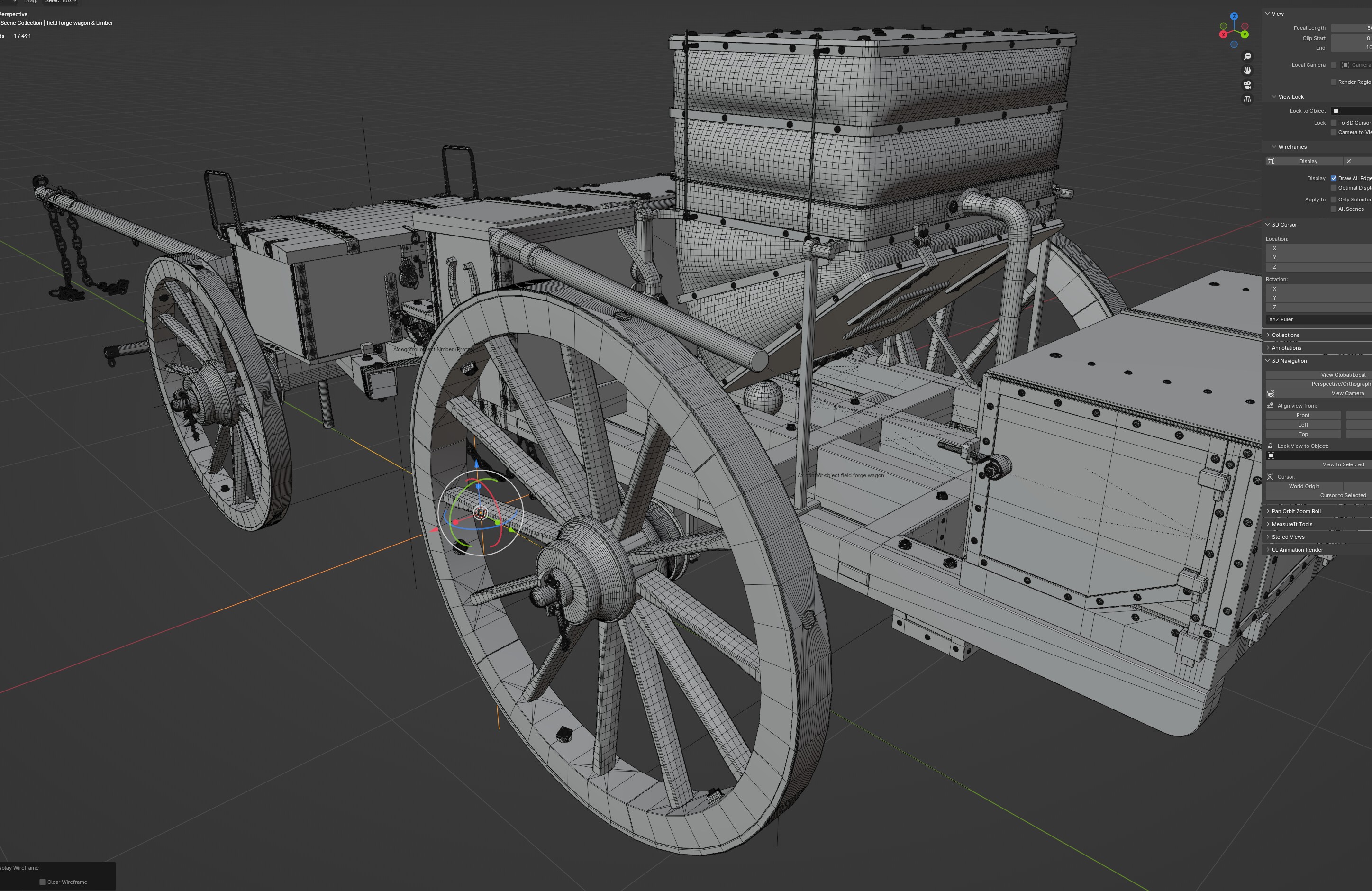
Task: Click the pan hand viewport icon
Action: [x=1247, y=70]
